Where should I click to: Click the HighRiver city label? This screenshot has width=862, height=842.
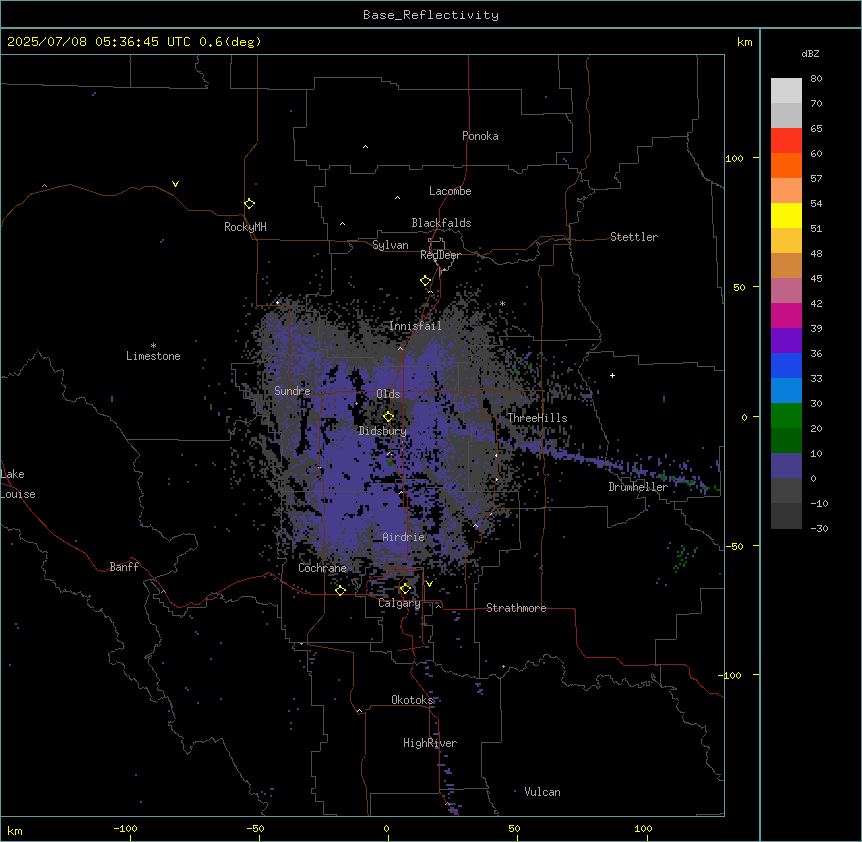click(430, 743)
